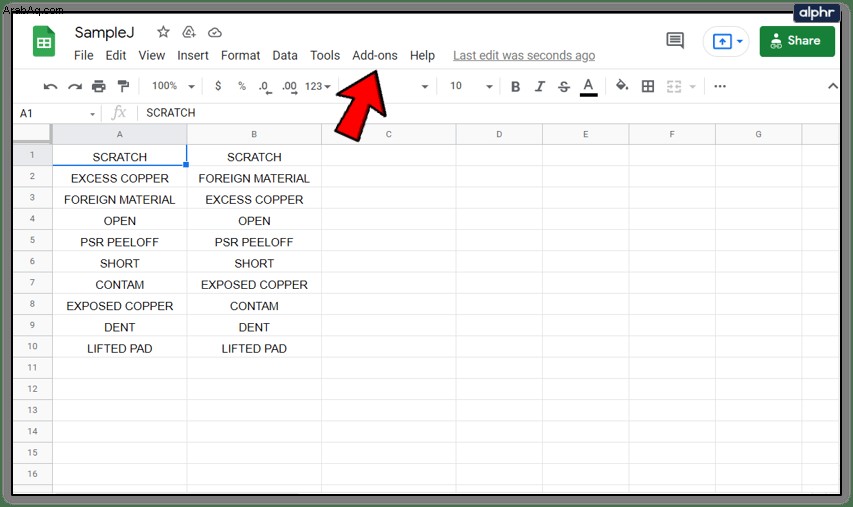Select row 1 header

pyautogui.click(x=32, y=155)
